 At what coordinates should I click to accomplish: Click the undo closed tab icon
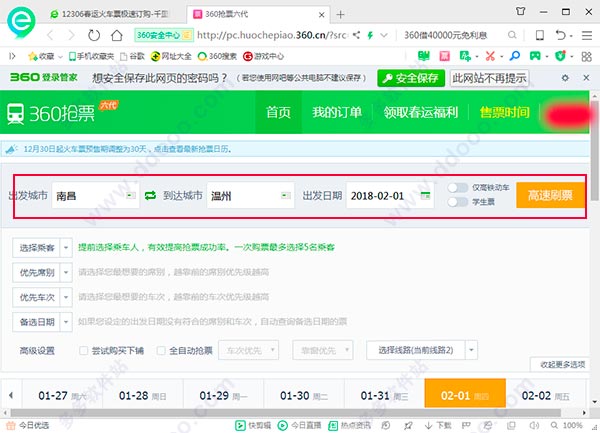560,35
